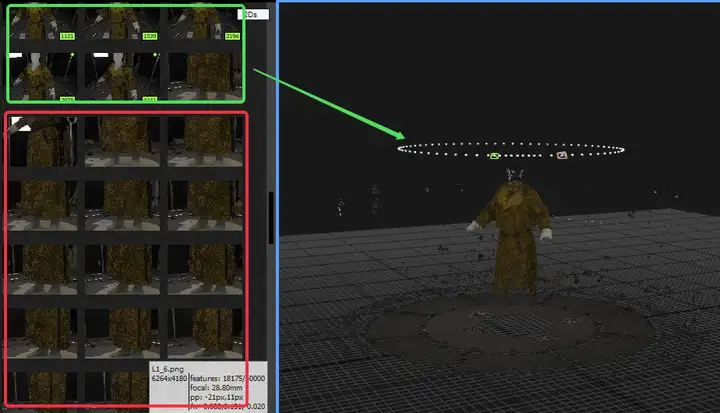Select the orange-outlined camera in 3D view
The width and height of the screenshot is (720, 413).
tap(562, 155)
